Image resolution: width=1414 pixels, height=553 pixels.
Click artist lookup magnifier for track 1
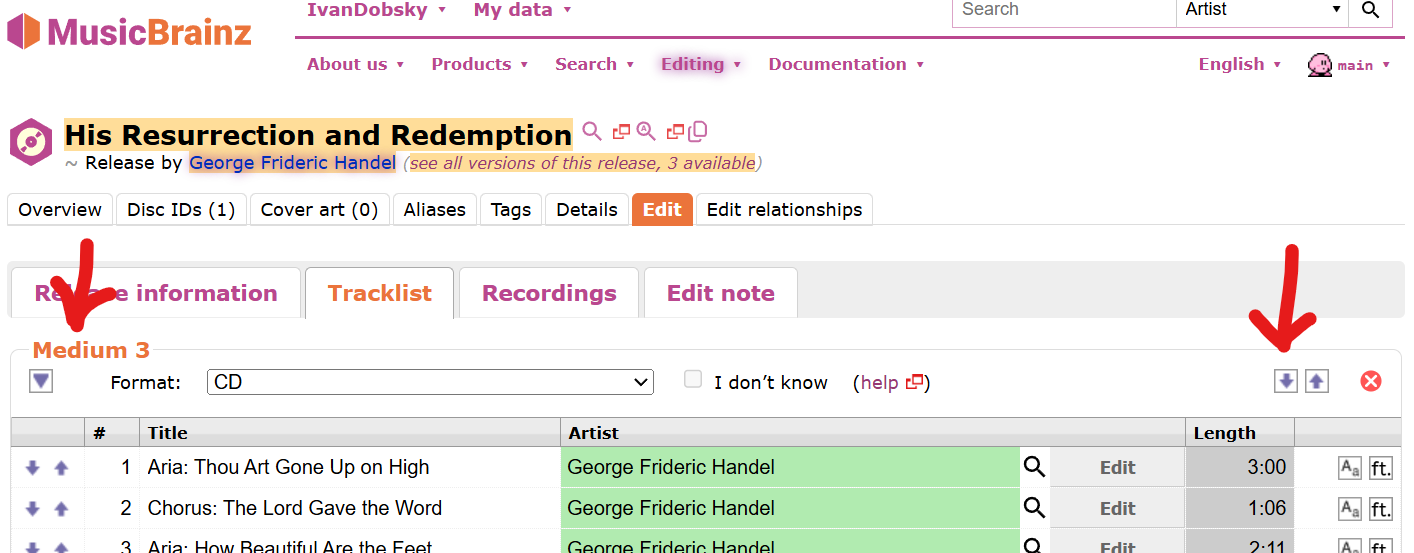click(1034, 467)
